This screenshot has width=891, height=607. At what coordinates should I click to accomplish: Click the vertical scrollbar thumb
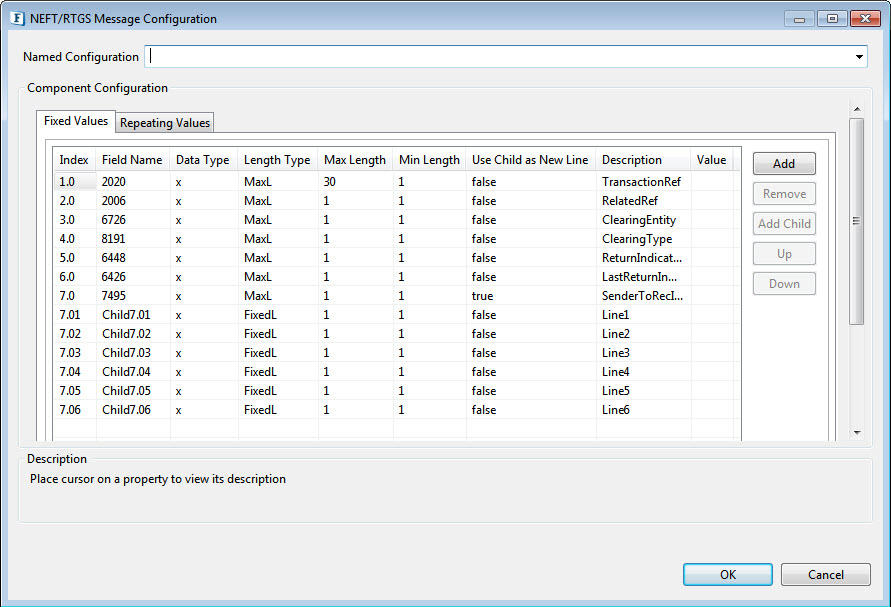point(857,221)
